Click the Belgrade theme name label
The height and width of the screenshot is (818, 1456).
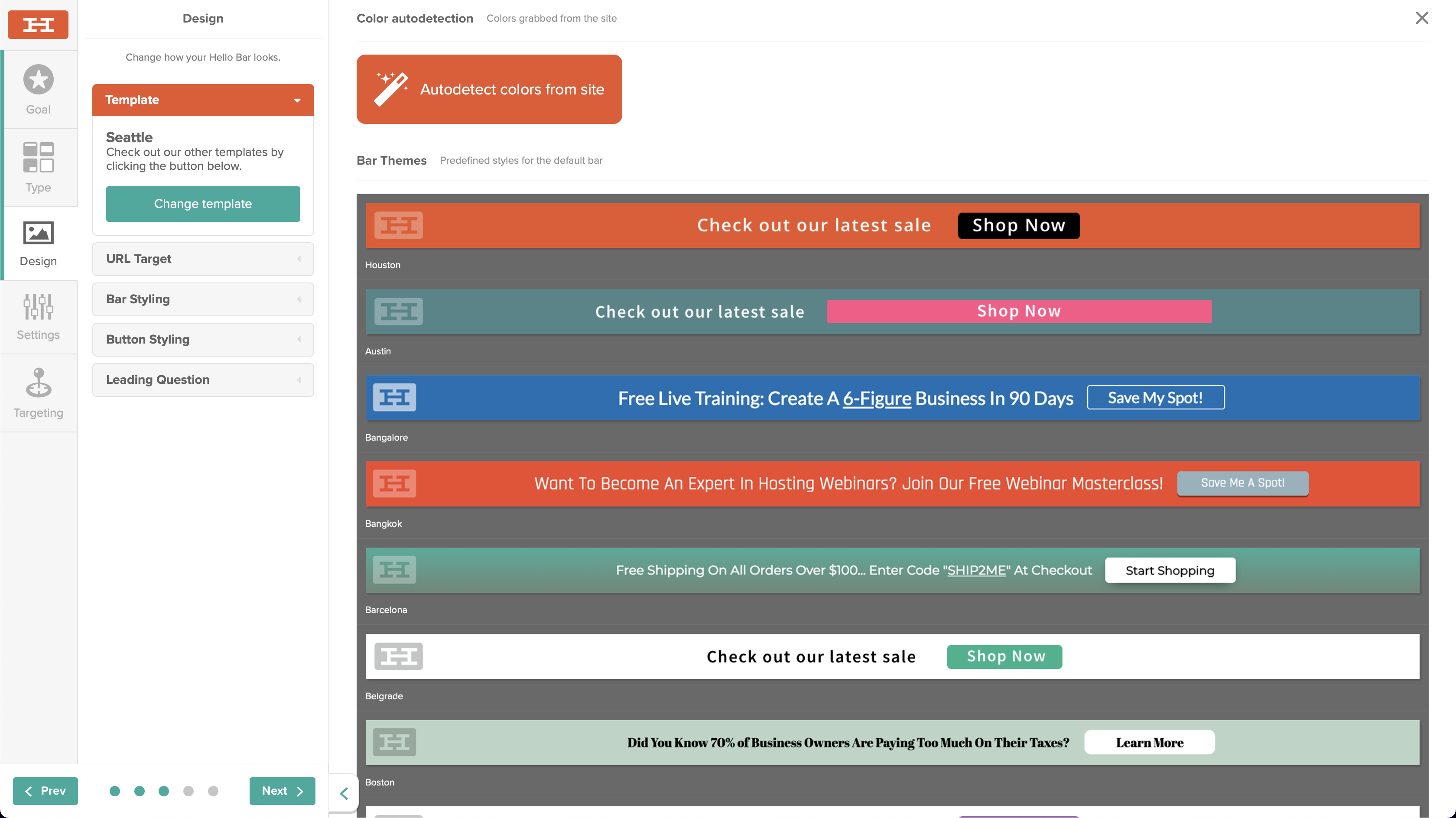coord(384,696)
